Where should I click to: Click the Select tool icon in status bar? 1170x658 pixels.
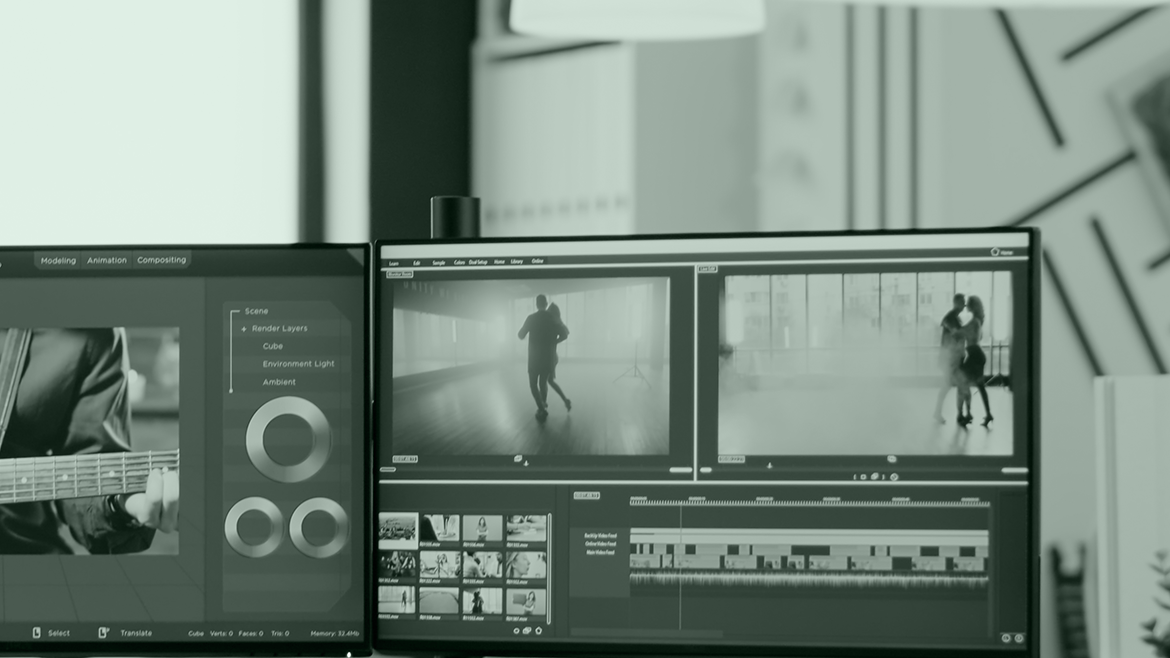pyautogui.click(x=37, y=633)
